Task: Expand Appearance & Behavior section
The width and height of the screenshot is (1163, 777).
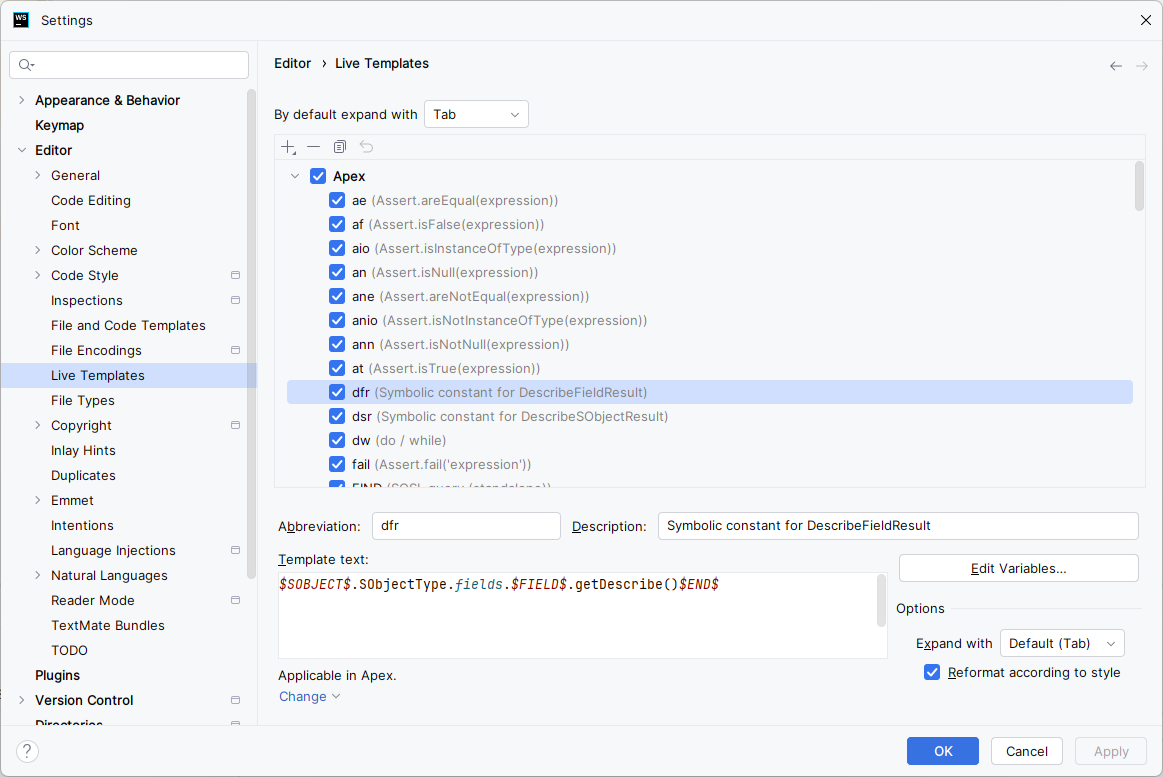Action: coord(22,100)
